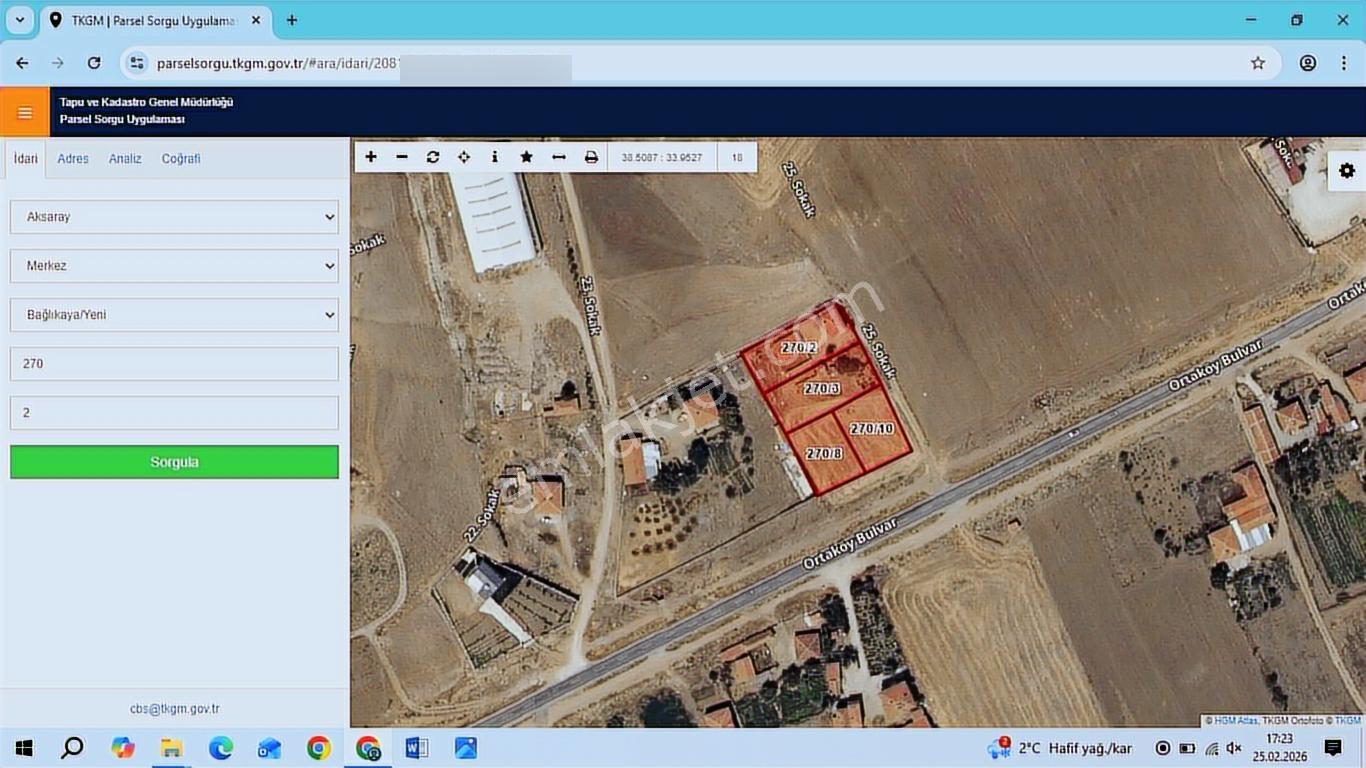Viewport: 1366px width, 768px height.
Task: Click the address bar URL
Action: 280,63
